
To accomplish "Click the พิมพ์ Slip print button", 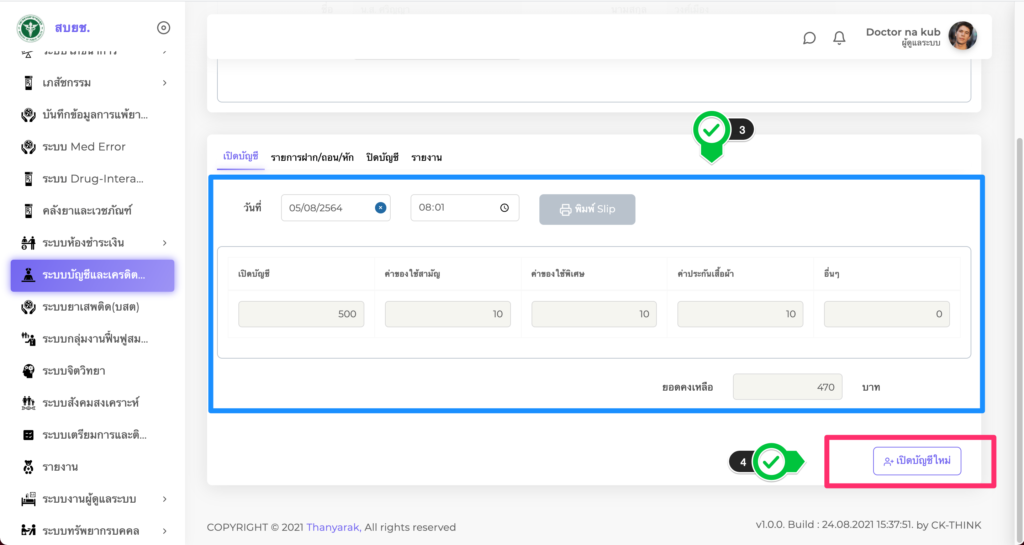I will click(x=587, y=209).
